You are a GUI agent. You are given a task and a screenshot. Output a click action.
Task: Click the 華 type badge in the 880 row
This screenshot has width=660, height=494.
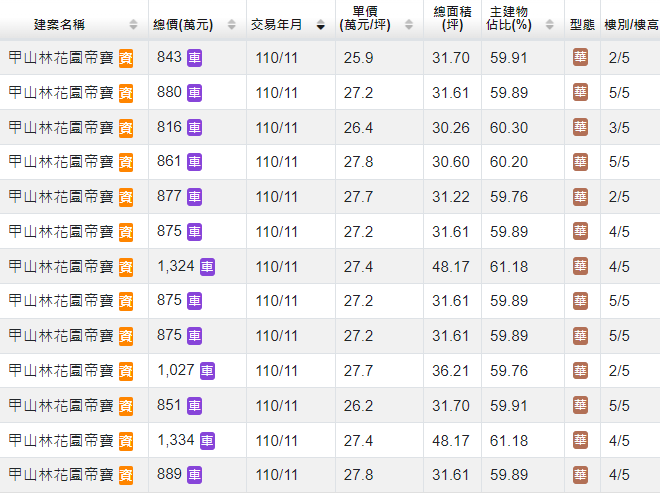pyautogui.click(x=580, y=92)
